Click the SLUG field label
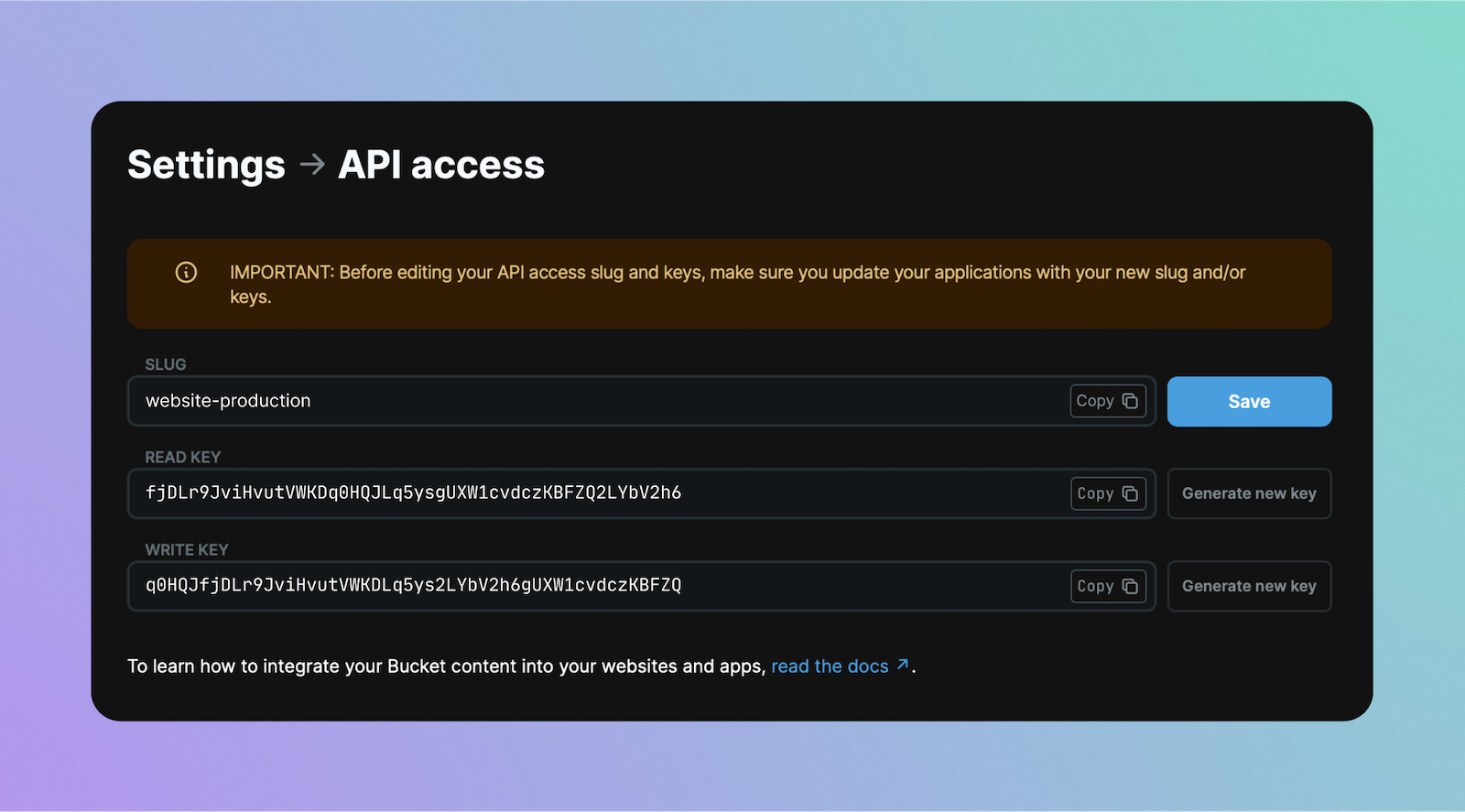This screenshot has width=1465, height=812. pyautogui.click(x=166, y=364)
